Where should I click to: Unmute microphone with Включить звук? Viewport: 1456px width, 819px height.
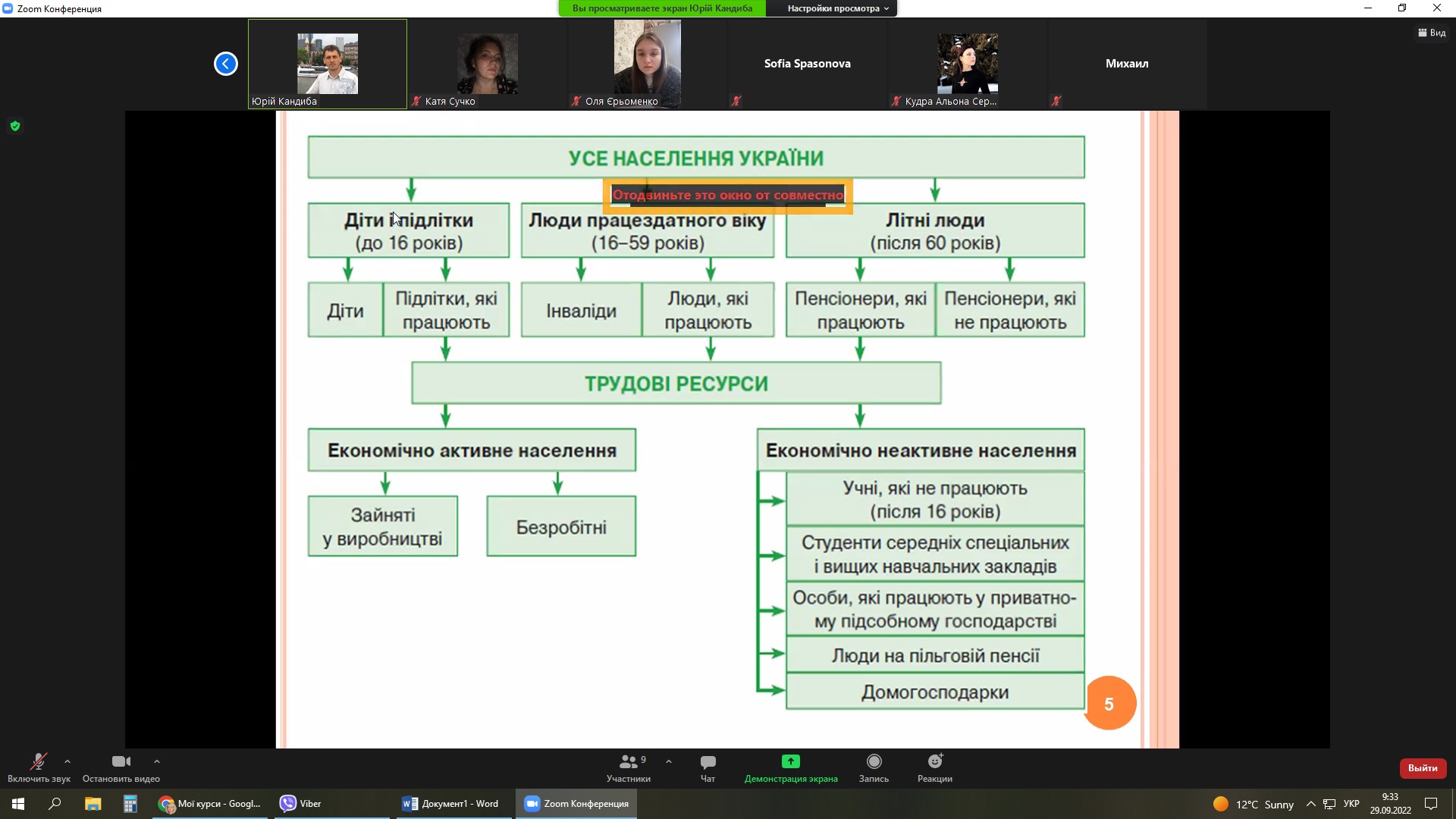pos(38,762)
